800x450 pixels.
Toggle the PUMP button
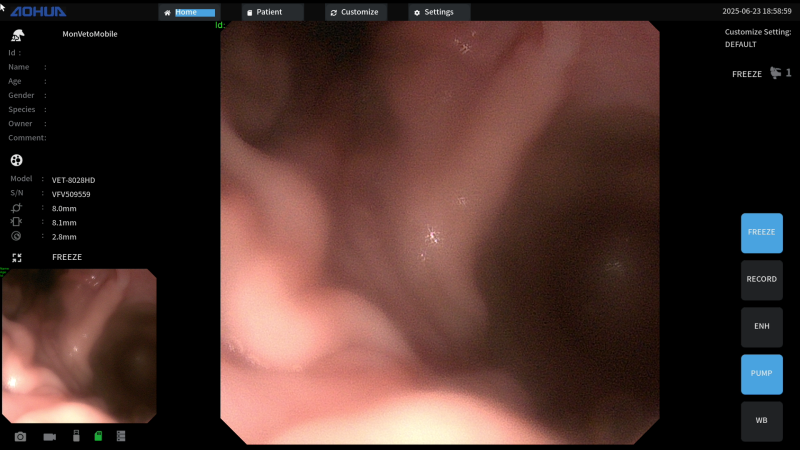pyautogui.click(x=762, y=374)
